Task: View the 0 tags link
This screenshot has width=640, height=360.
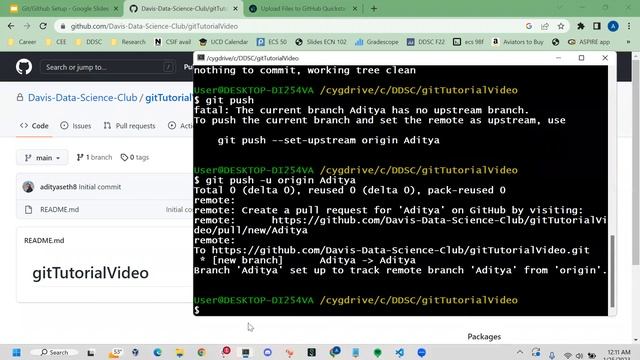Action: (135, 157)
